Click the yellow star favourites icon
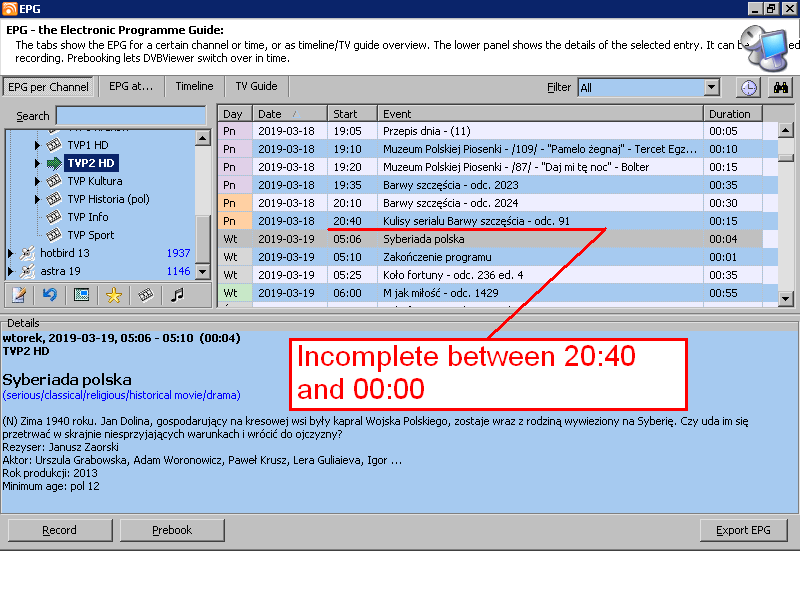The width and height of the screenshot is (800, 600). (x=114, y=295)
